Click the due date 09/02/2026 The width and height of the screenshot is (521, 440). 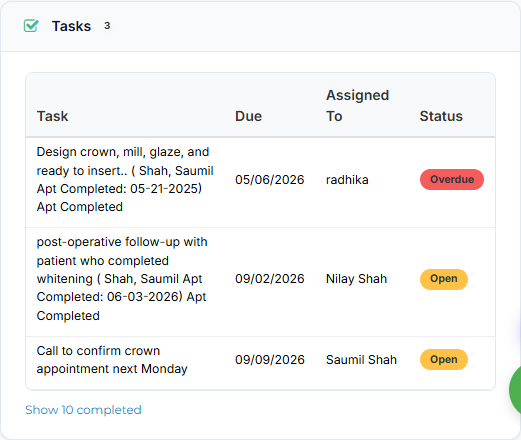(269, 279)
